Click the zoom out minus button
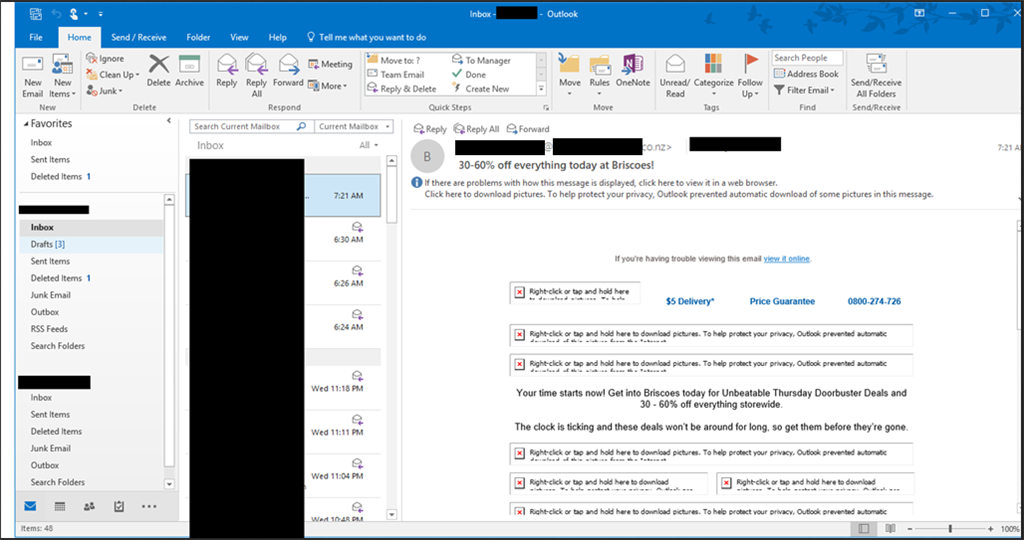 pos(910,528)
